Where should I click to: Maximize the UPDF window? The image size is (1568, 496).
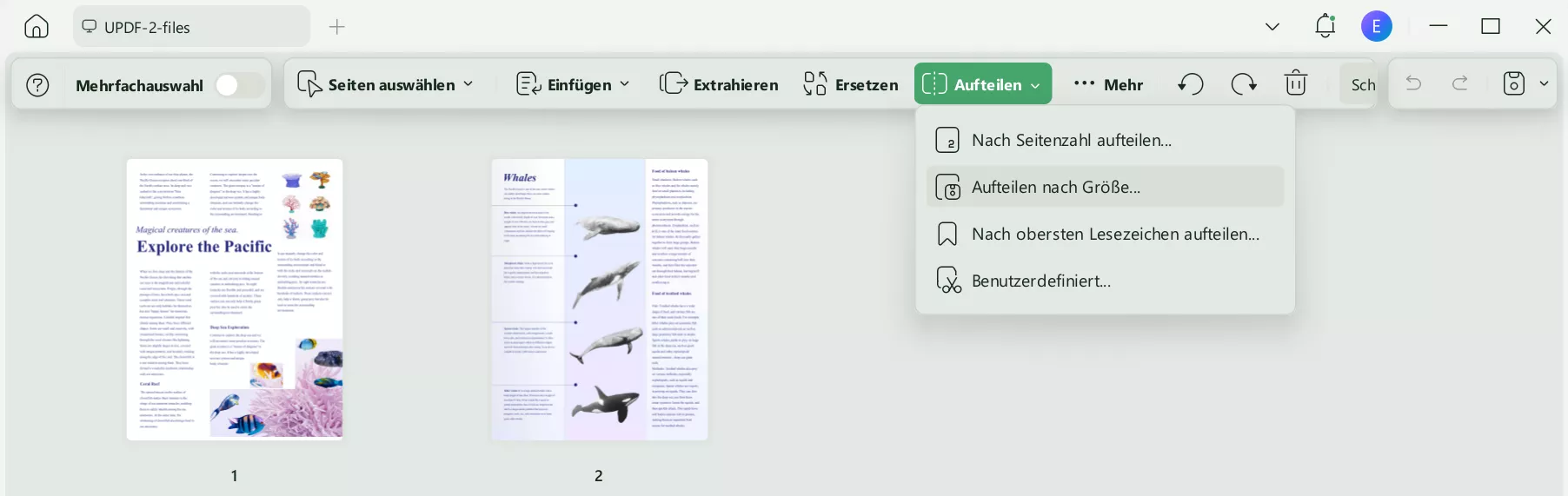1491,26
